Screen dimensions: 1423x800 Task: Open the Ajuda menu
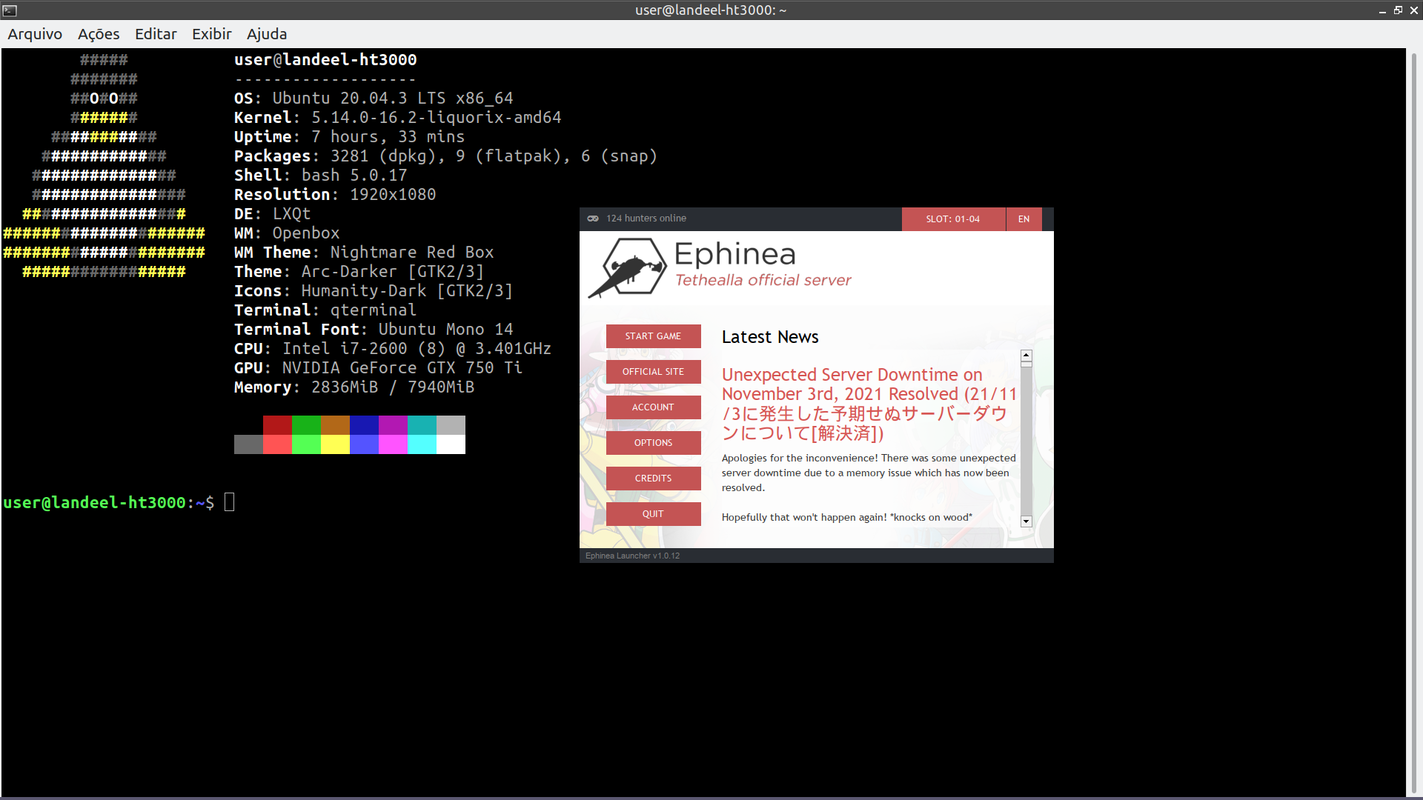[x=267, y=34]
